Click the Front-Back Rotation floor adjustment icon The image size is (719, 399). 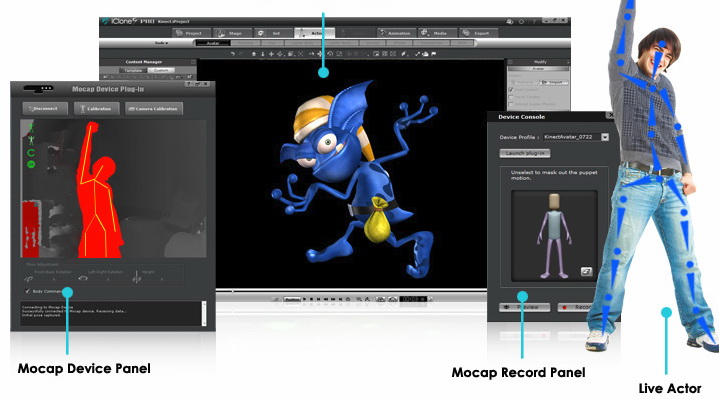(x=28, y=279)
